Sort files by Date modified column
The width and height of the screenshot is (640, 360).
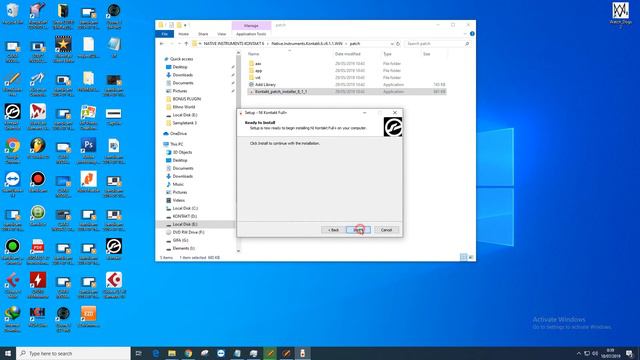(x=347, y=54)
